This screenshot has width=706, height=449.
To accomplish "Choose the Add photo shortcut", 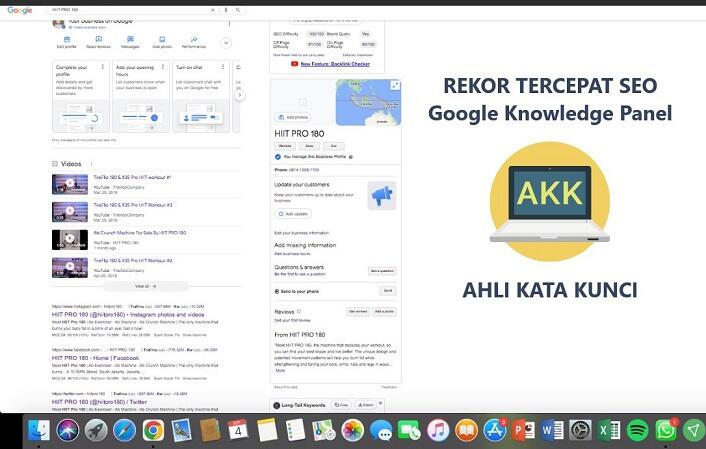I will point(162,42).
